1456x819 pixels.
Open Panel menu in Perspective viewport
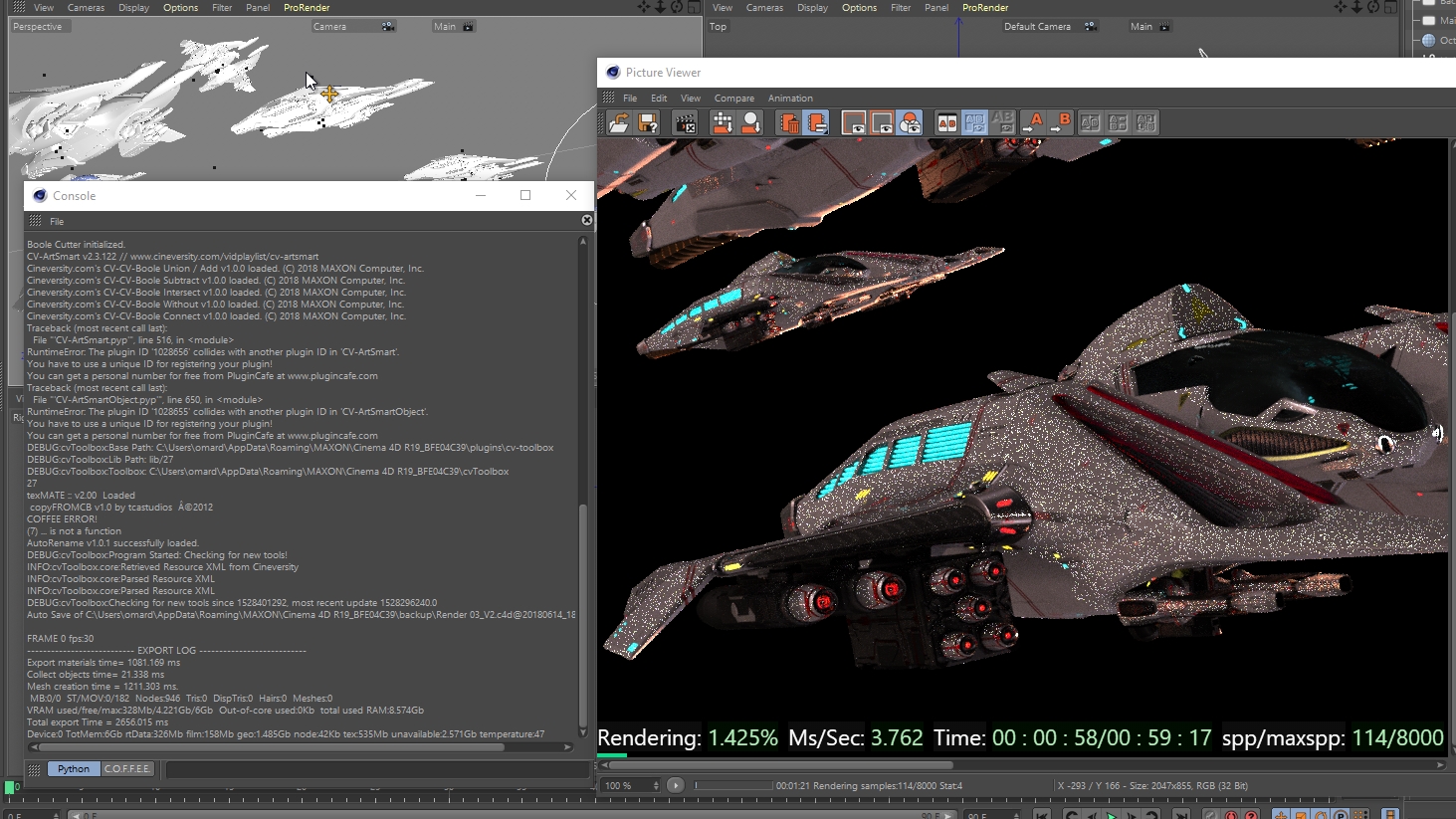coord(258,8)
